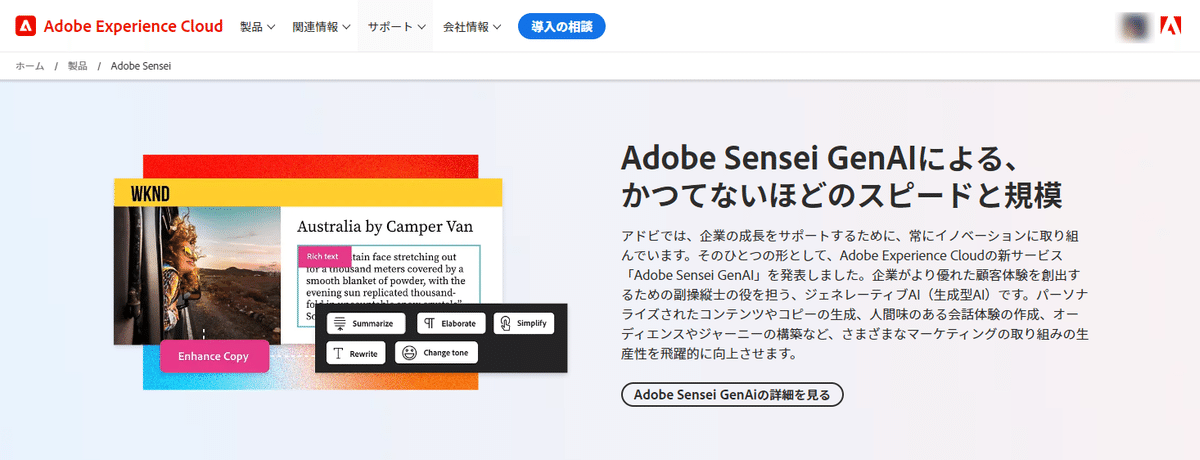Expand the 関連情報 dropdown menu
Image resolution: width=1200 pixels, height=460 pixels.
[x=321, y=27]
